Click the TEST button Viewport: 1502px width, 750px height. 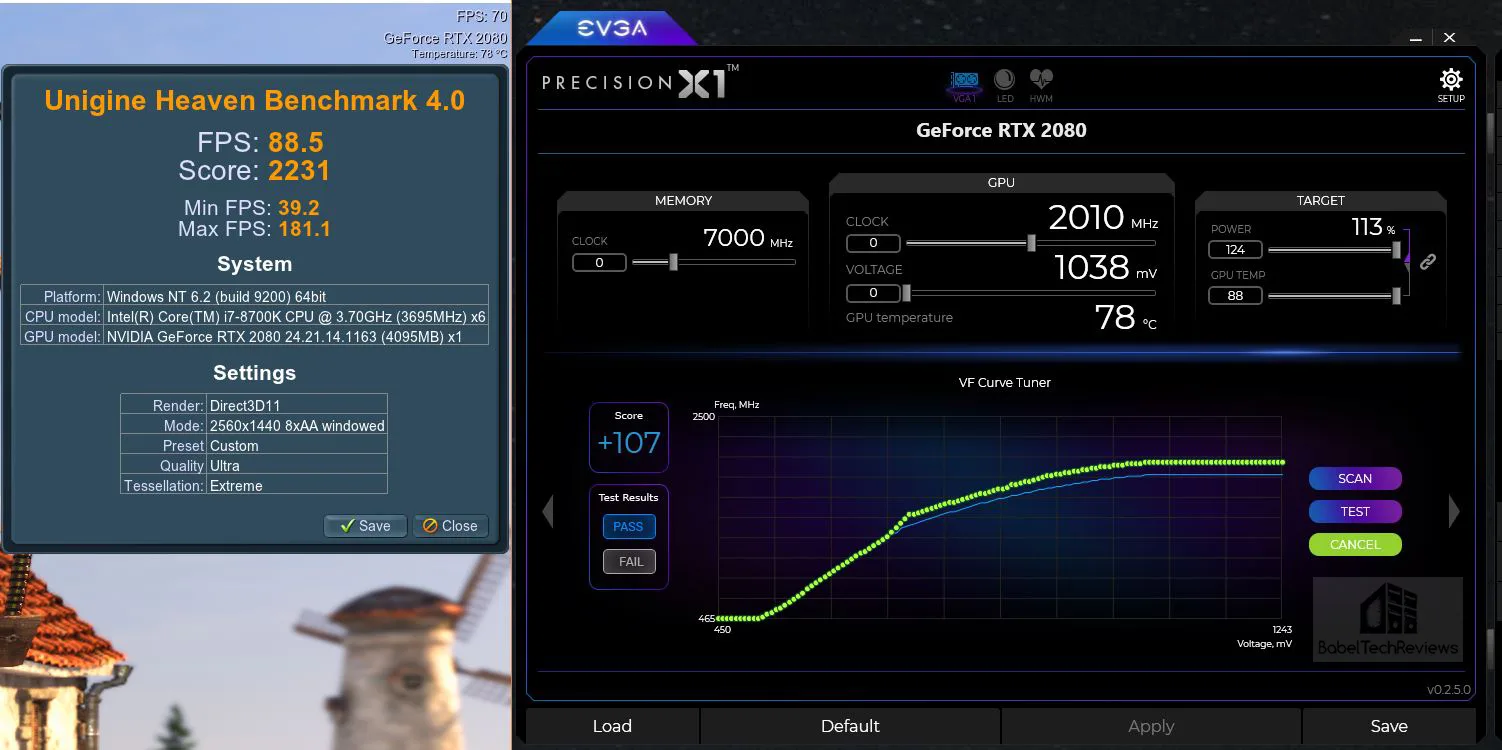point(1355,512)
